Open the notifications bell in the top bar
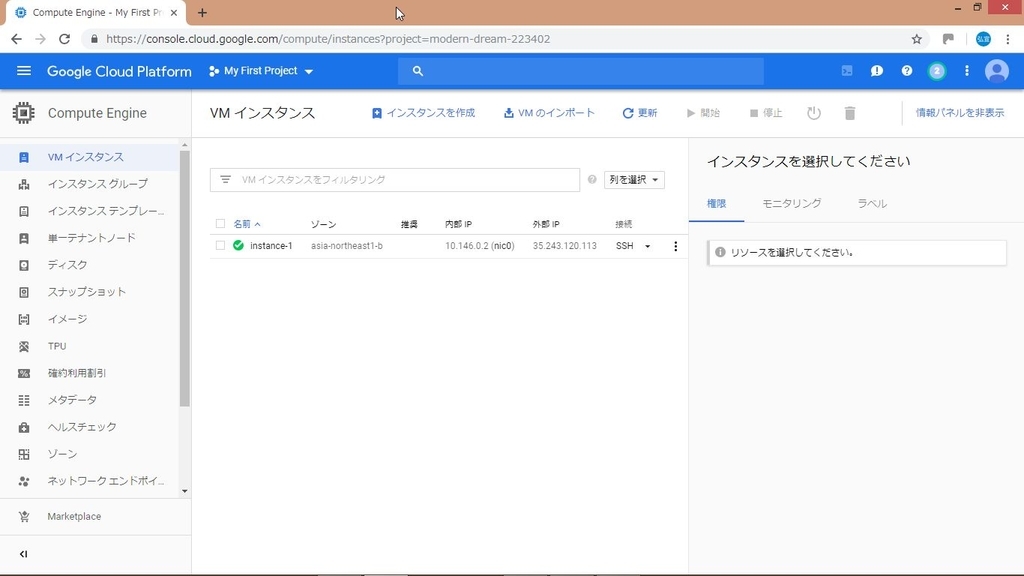This screenshot has height=576, width=1024. 876,71
